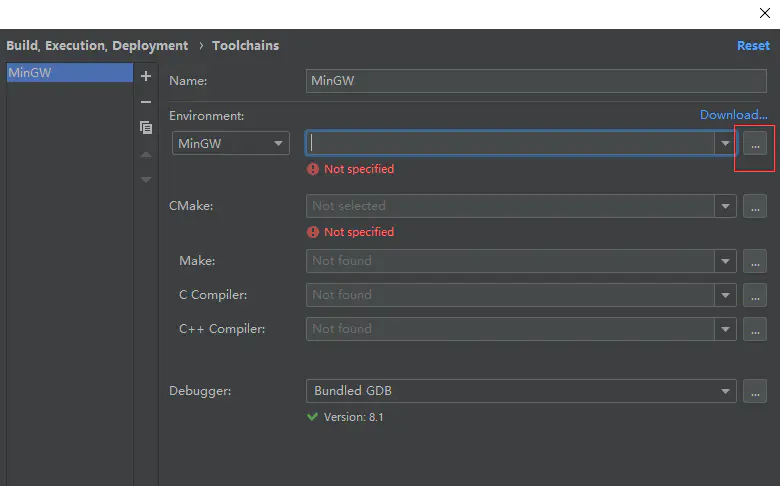Click the green checkmark by Version 8.1
Screen dimensions: 780x486
point(312,417)
